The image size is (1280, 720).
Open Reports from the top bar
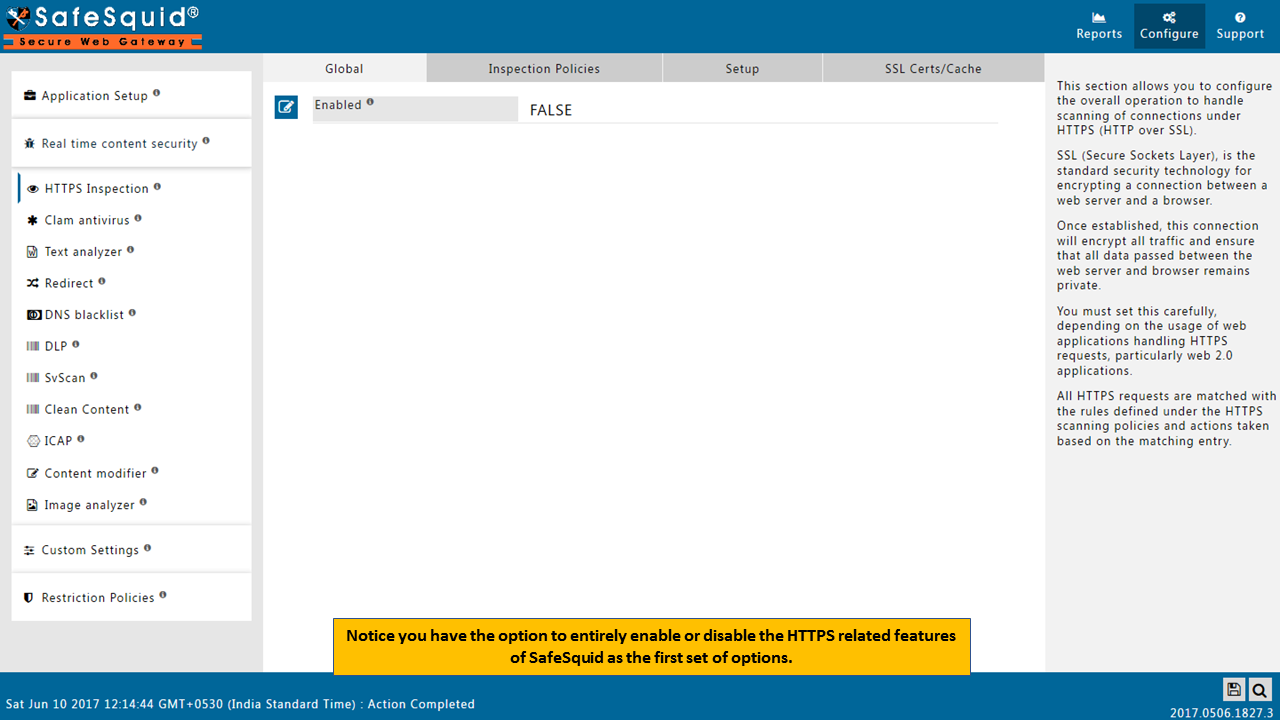pos(1098,26)
